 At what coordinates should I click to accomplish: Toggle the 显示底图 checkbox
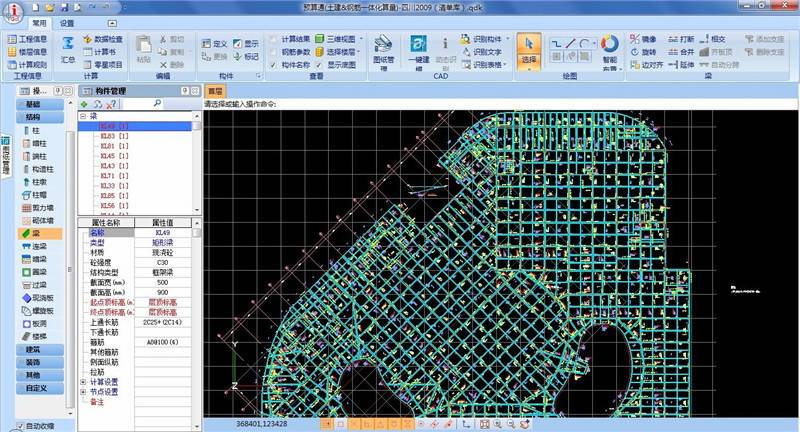(321, 64)
